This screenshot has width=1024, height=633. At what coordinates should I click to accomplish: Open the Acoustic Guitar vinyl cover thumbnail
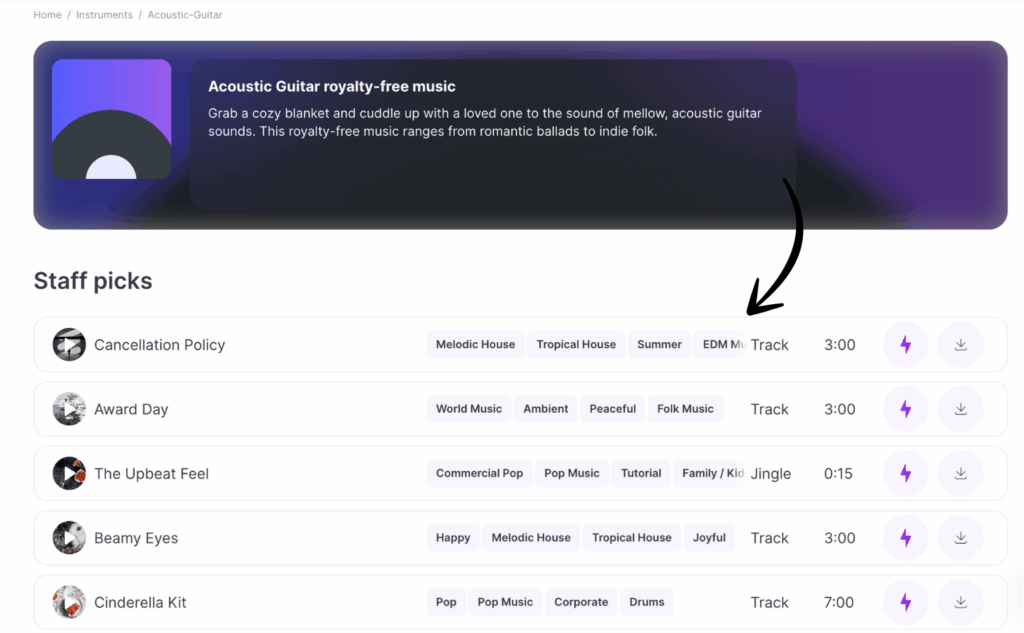pos(111,119)
